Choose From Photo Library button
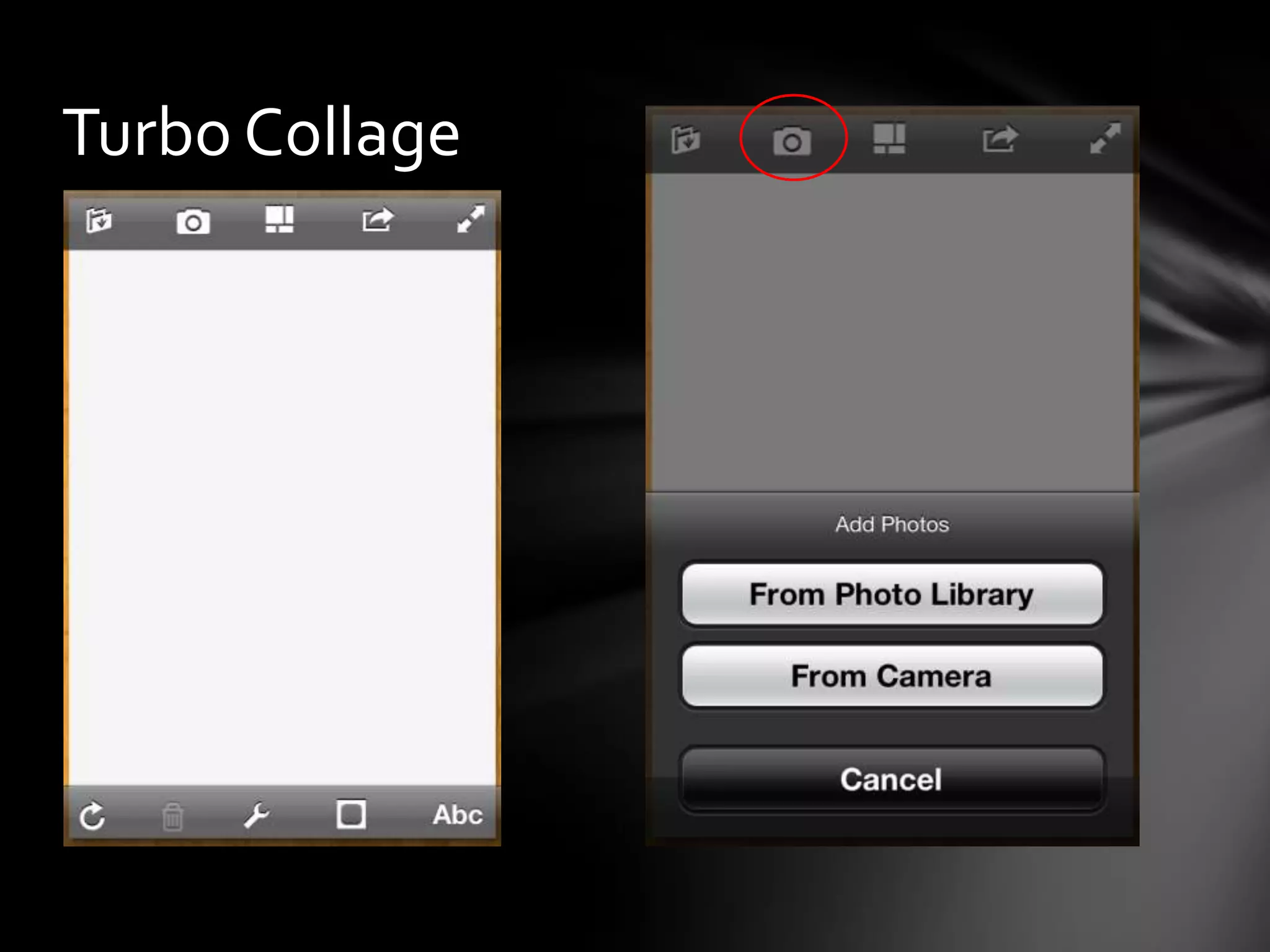The width and height of the screenshot is (1270, 952). coord(892,594)
